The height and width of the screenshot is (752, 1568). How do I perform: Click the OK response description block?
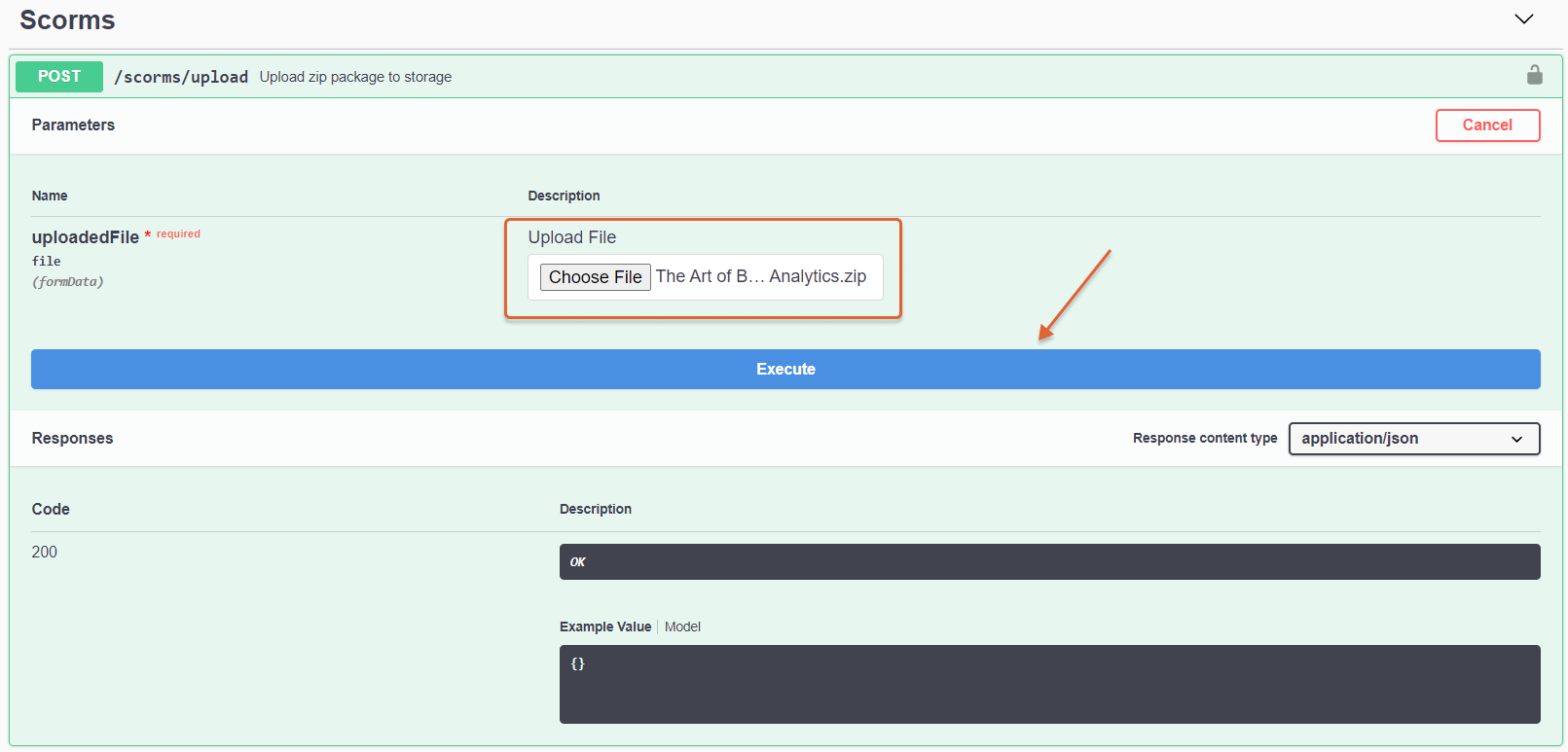pos(1048,562)
